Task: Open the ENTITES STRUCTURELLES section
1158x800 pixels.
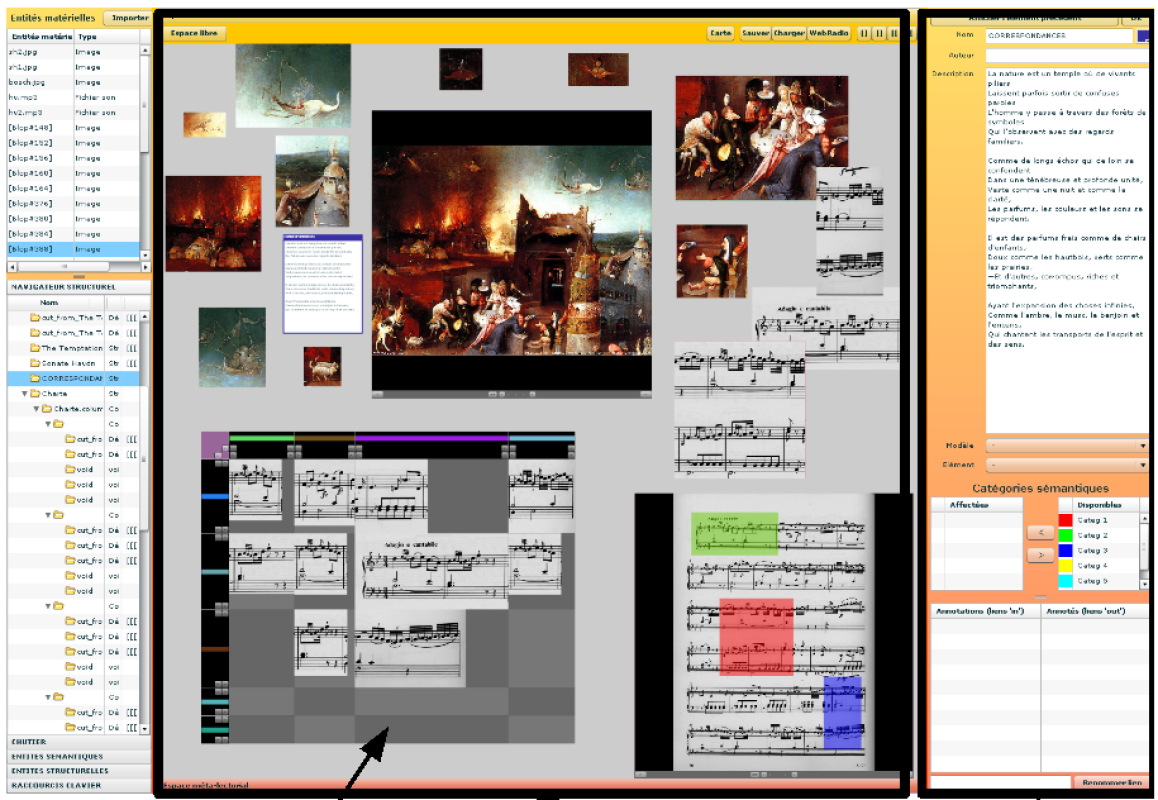Action: [x=79, y=770]
